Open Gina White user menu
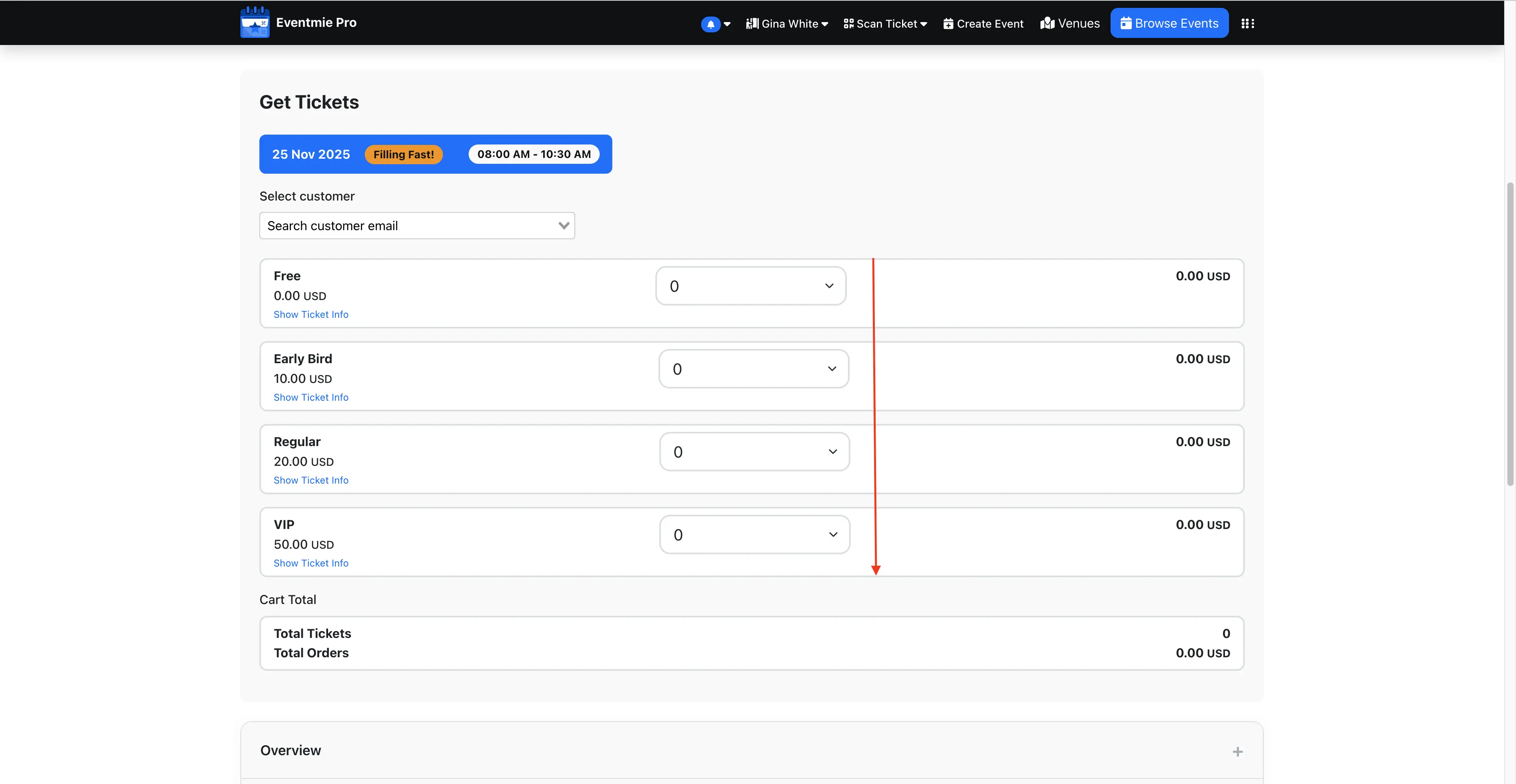 click(787, 24)
